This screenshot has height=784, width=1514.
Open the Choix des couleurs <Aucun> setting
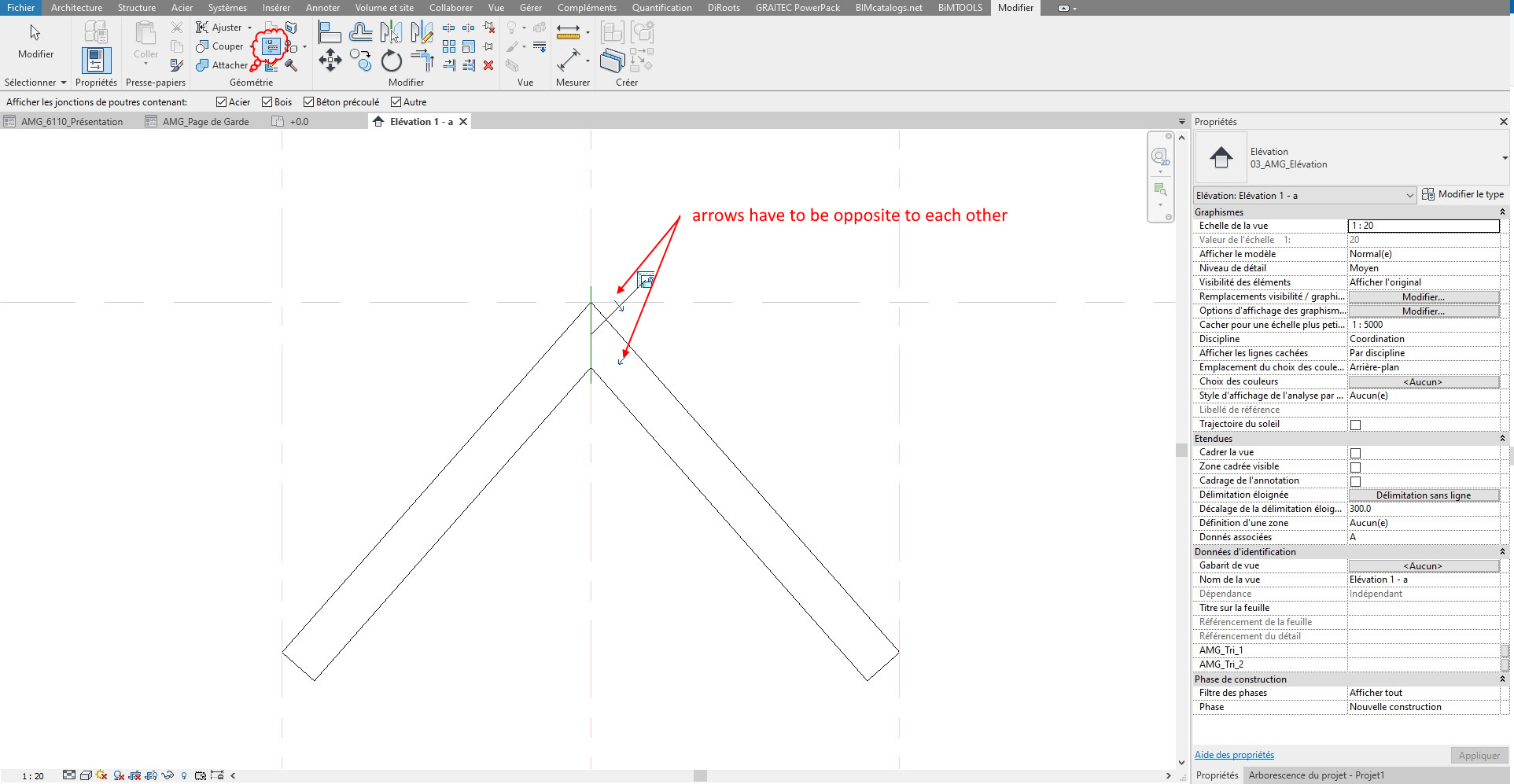point(1424,382)
